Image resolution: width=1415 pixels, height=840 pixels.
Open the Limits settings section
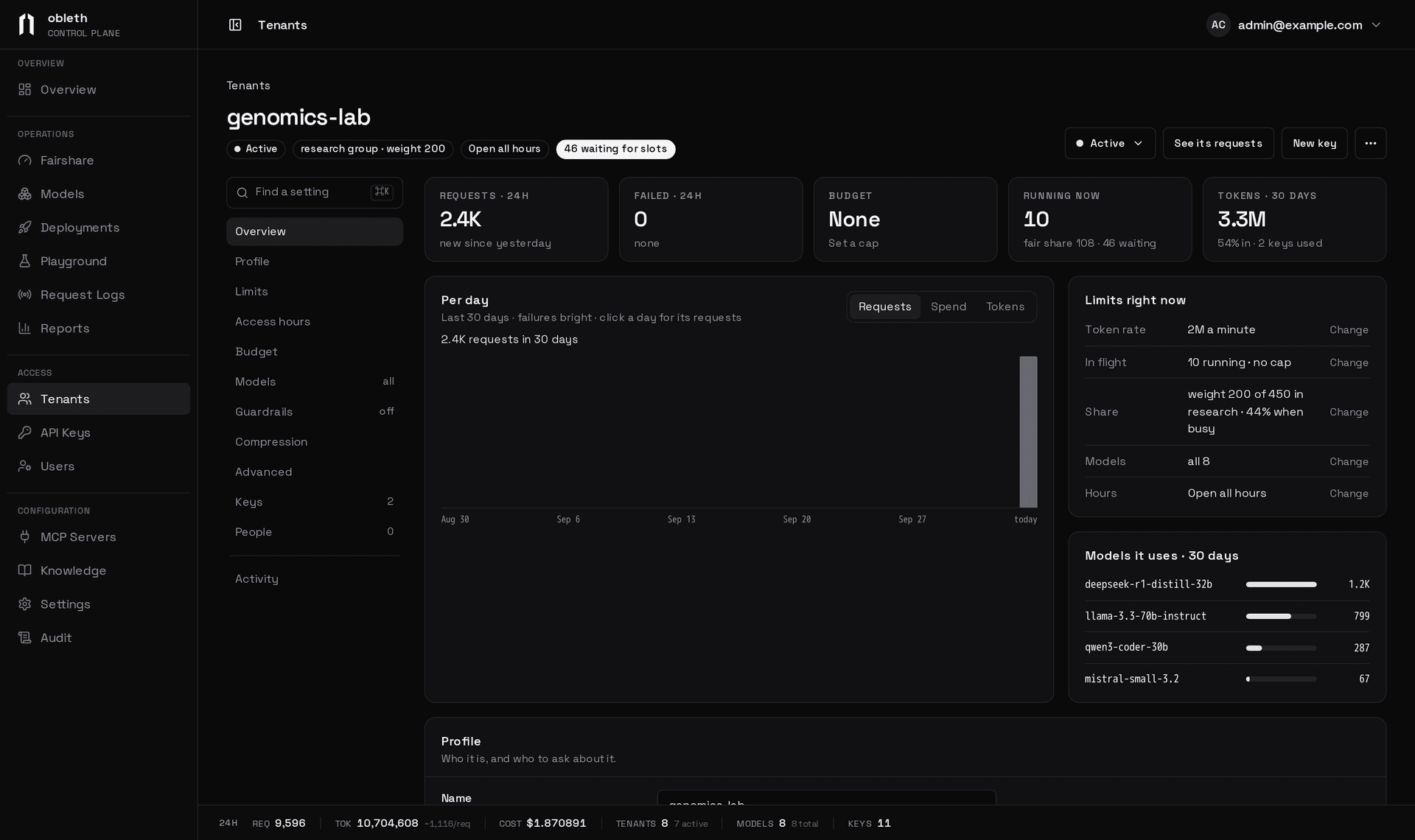coord(315,292)
